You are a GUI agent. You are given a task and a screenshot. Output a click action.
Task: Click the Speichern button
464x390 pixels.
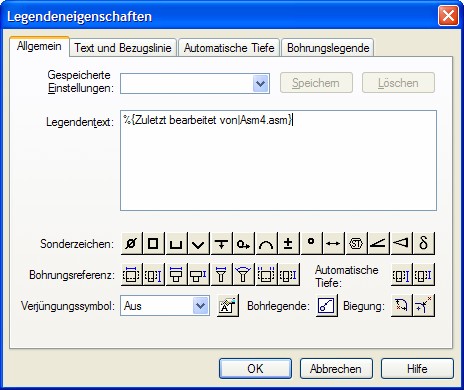[316, 83]
